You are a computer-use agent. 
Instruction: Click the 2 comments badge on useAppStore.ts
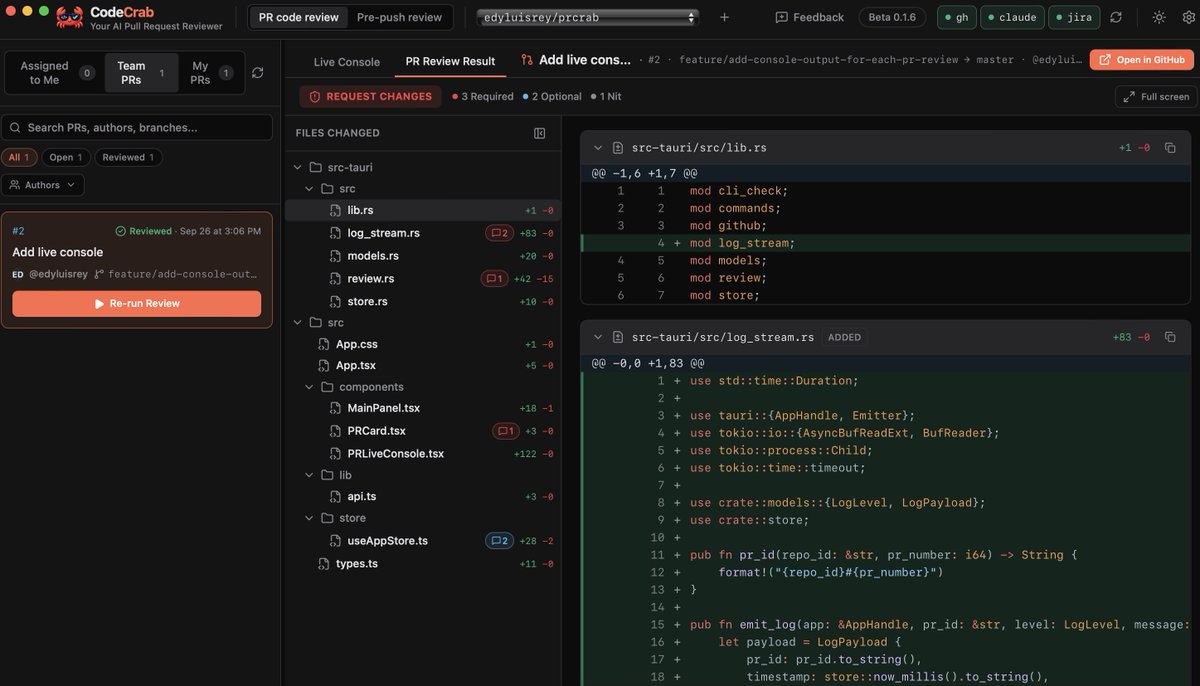[499, 541]
